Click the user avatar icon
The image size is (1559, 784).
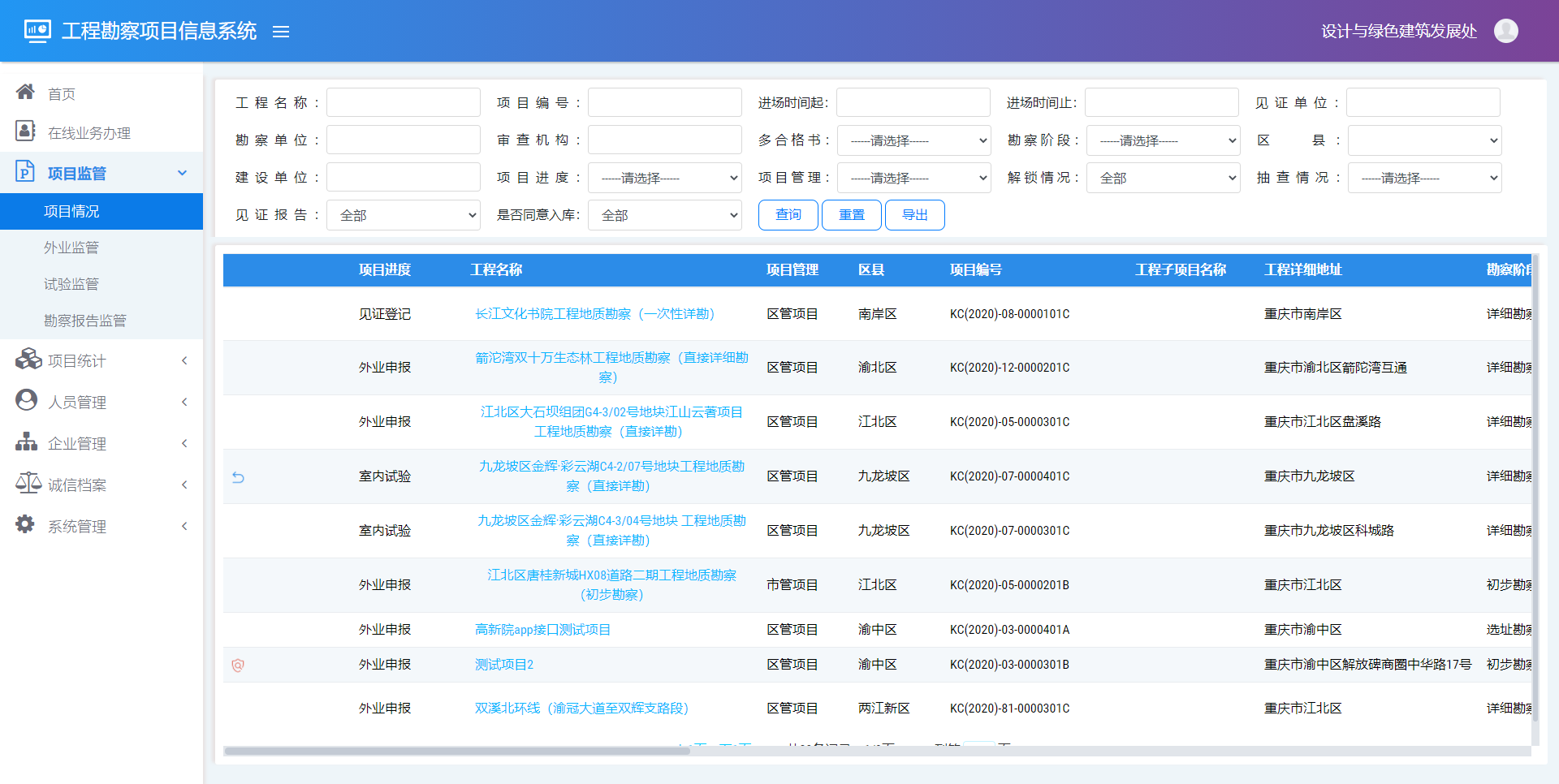pyautogui.click(x=1505, y=31)
